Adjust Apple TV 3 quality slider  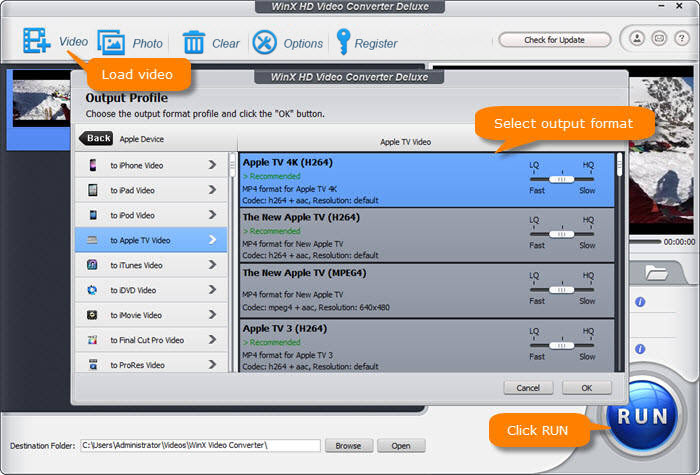(562, 345)
